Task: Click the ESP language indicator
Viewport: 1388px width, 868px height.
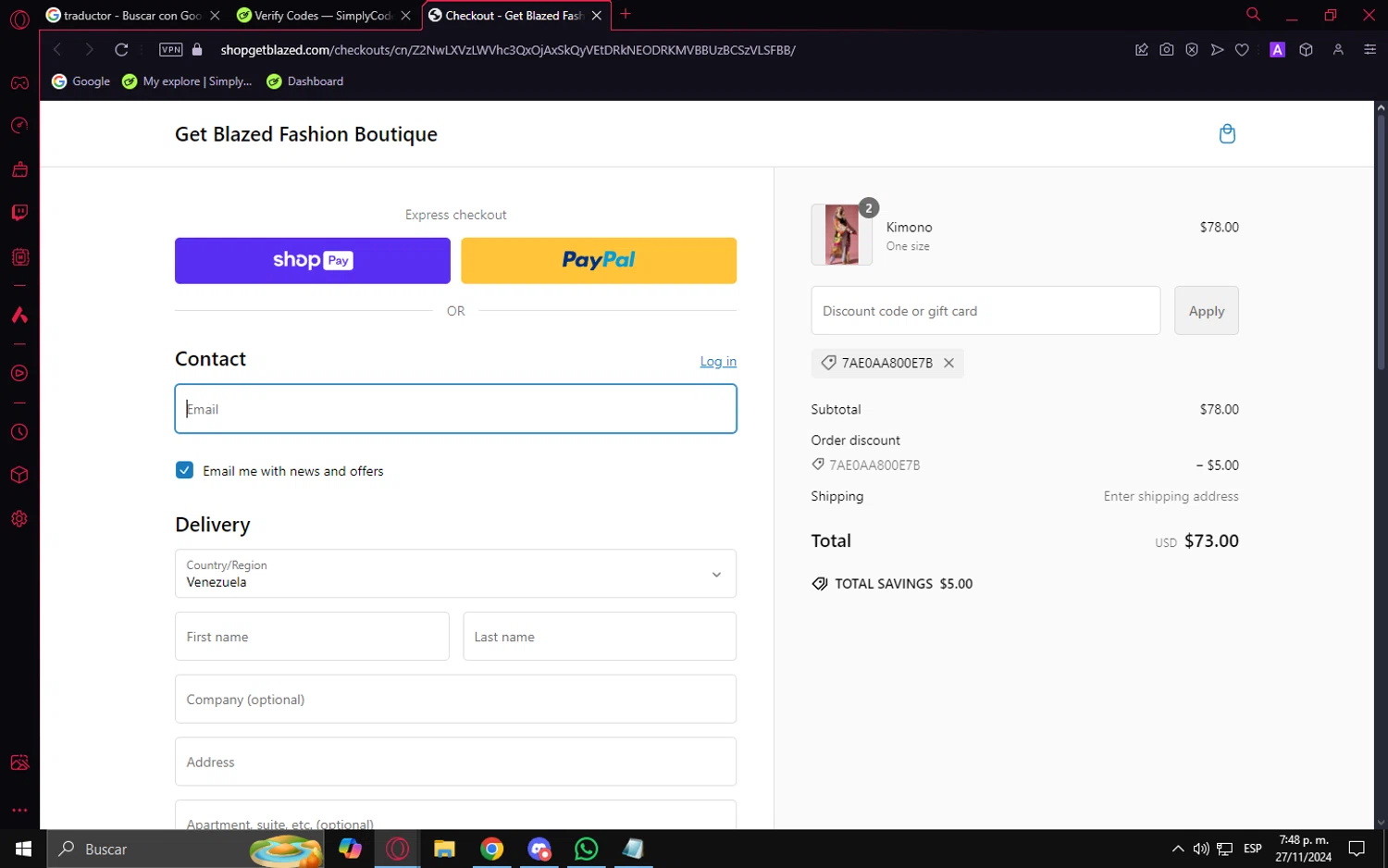Action: [x=1253, y=849]
